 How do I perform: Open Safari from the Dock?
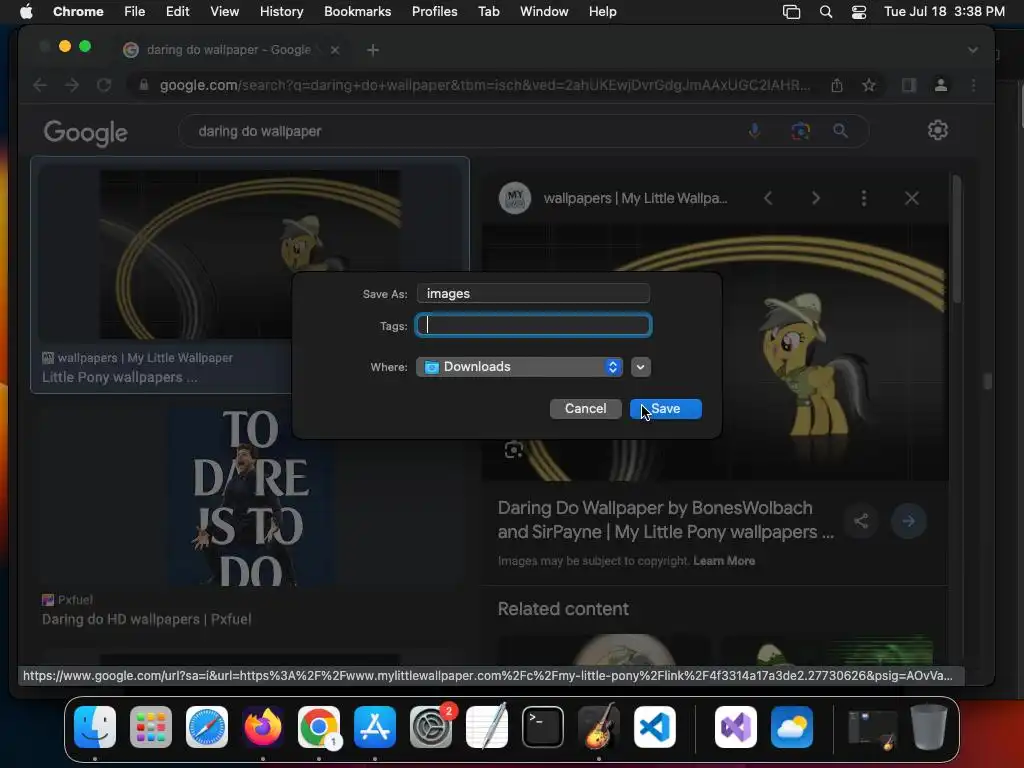pyautogui.click(x=207, y=727)
